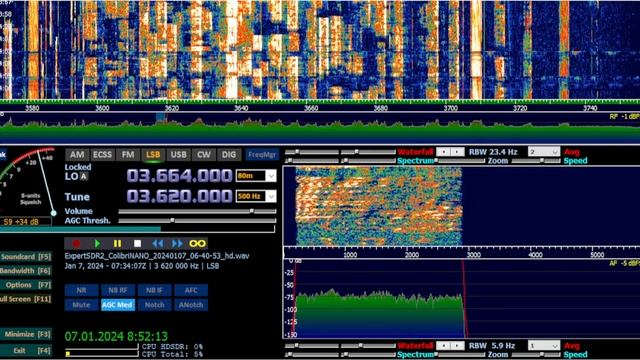Pause playback of the recording
The width and height of the screenshot is (640, 360).
117,244
